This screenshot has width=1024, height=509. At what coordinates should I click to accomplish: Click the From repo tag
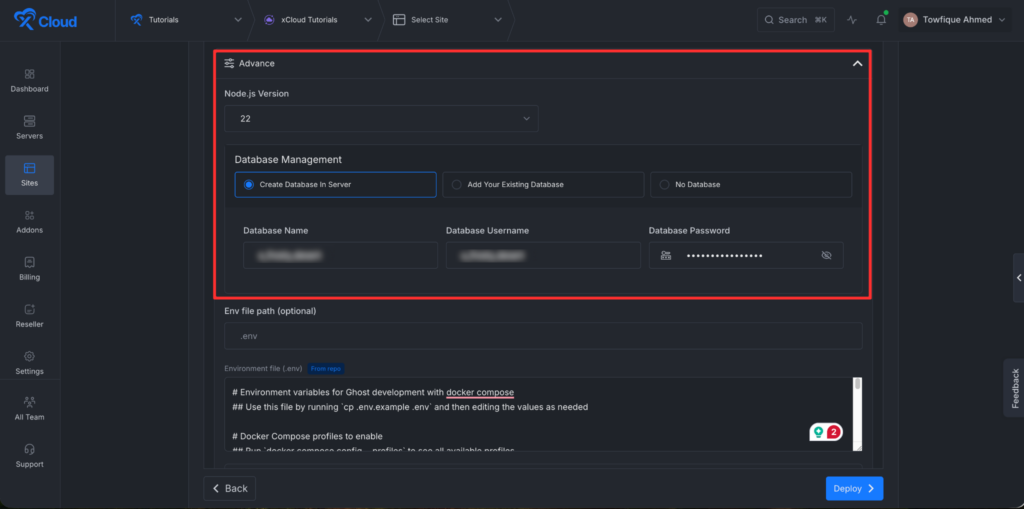(x=326, y=369)
